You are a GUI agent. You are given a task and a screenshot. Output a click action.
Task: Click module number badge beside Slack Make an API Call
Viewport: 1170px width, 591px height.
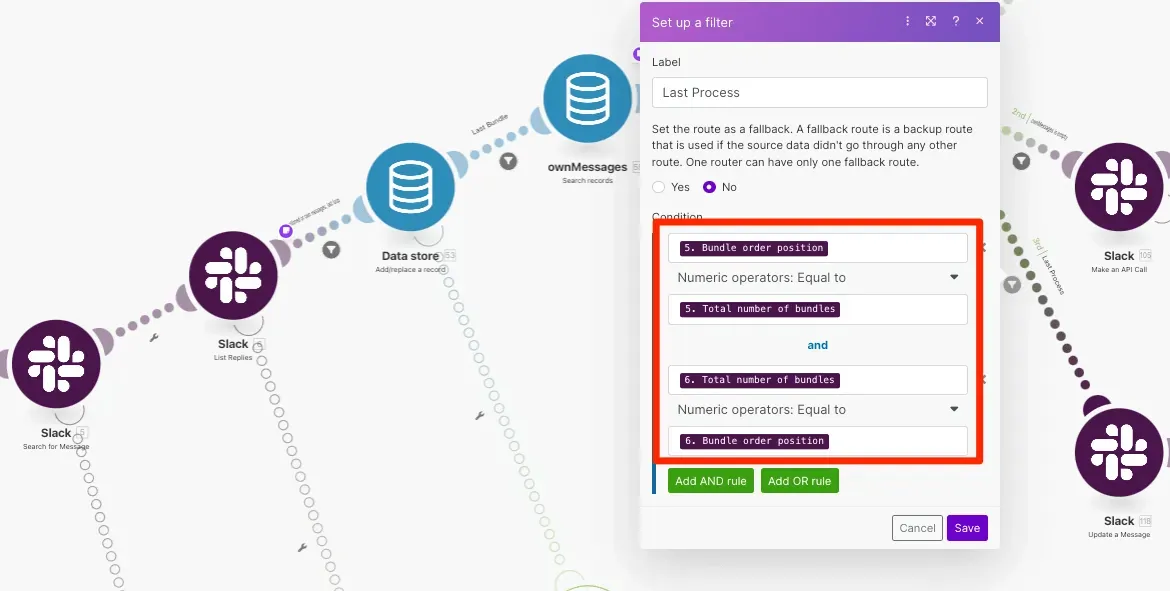[x=1145, y=256]
